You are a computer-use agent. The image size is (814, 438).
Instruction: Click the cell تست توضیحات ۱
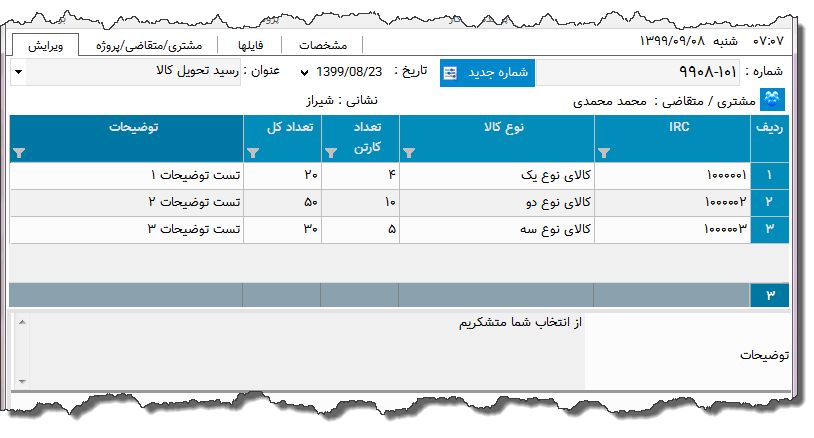click(127, 176)
